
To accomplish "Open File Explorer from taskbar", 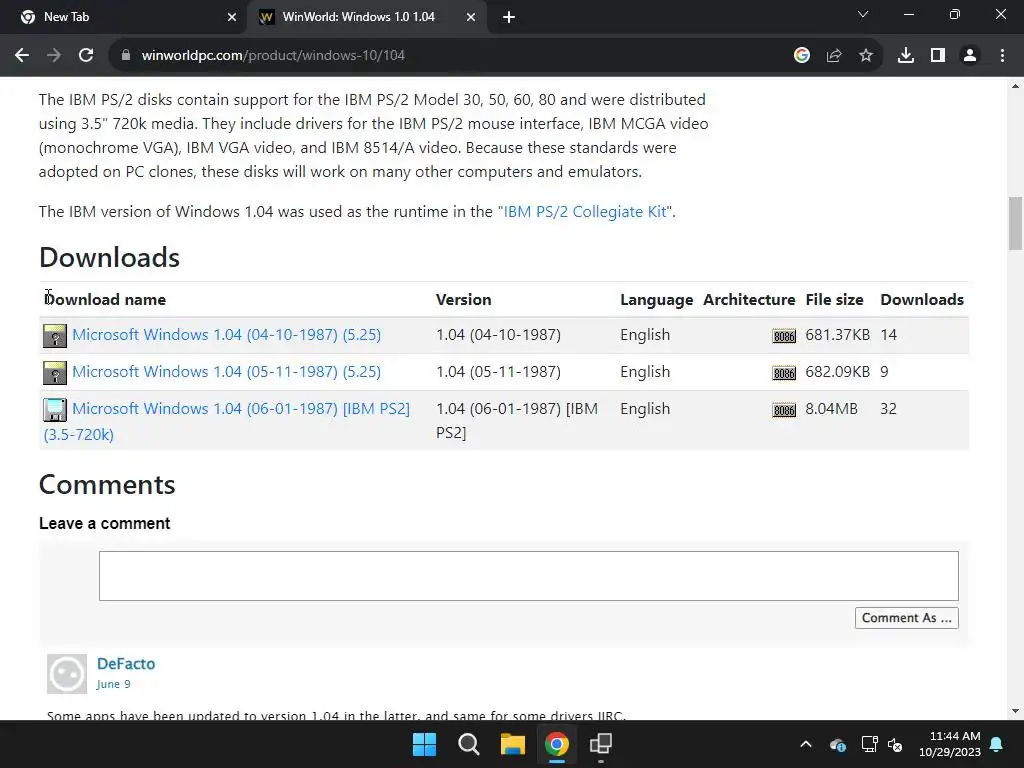I will pyautogui.click(x=513, y=744).
